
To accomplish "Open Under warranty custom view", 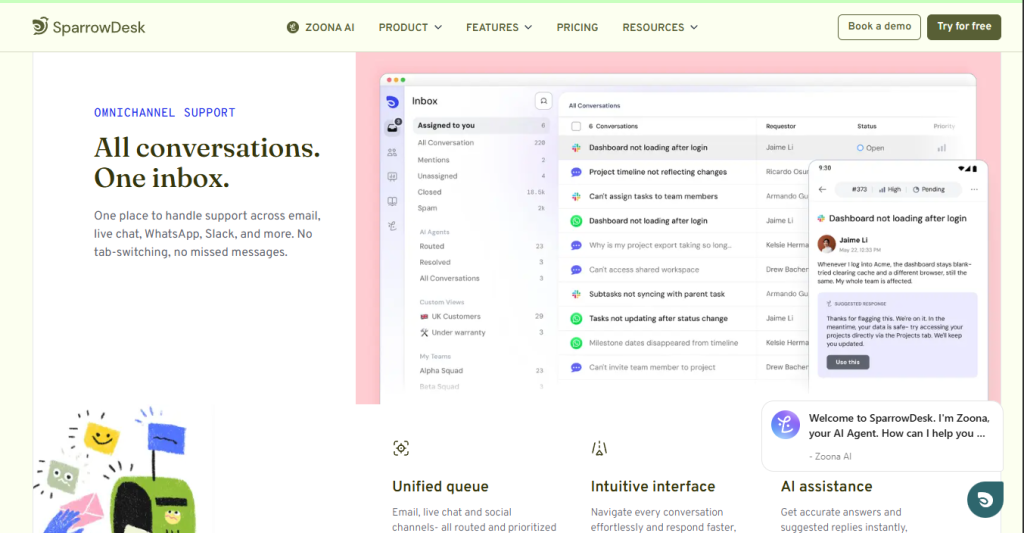I will point(481,332).
